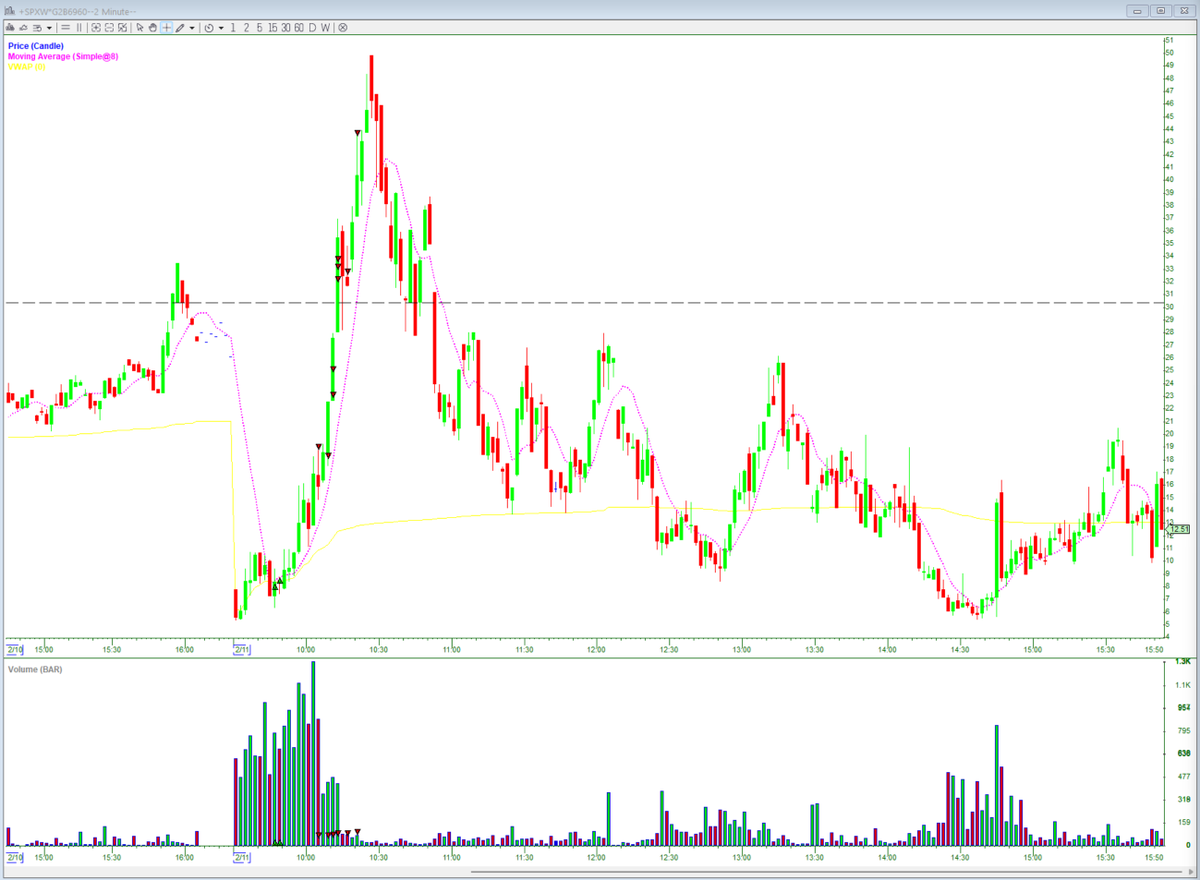Click the 10:30 time label on price axis

tap(378, 648)
